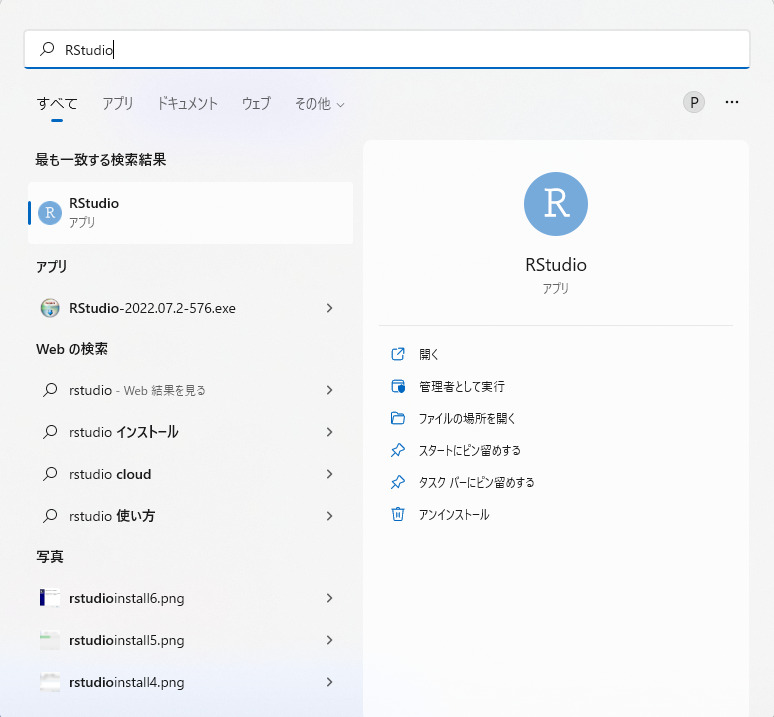Expand the RStudio-2022.07.2-576.exe chevron

pyautogui.click(x=329, y=308)
